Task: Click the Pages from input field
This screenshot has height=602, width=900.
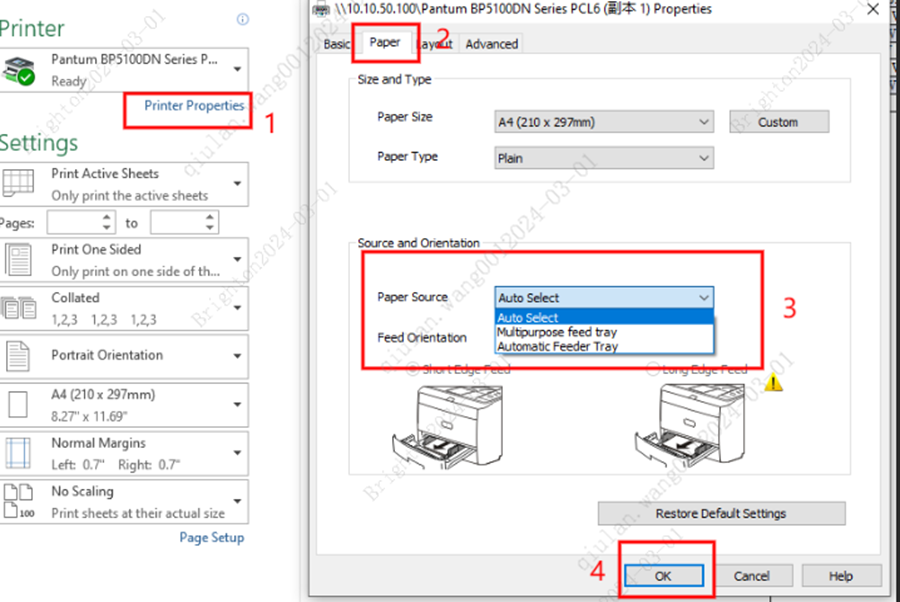Action: point(74,223)
